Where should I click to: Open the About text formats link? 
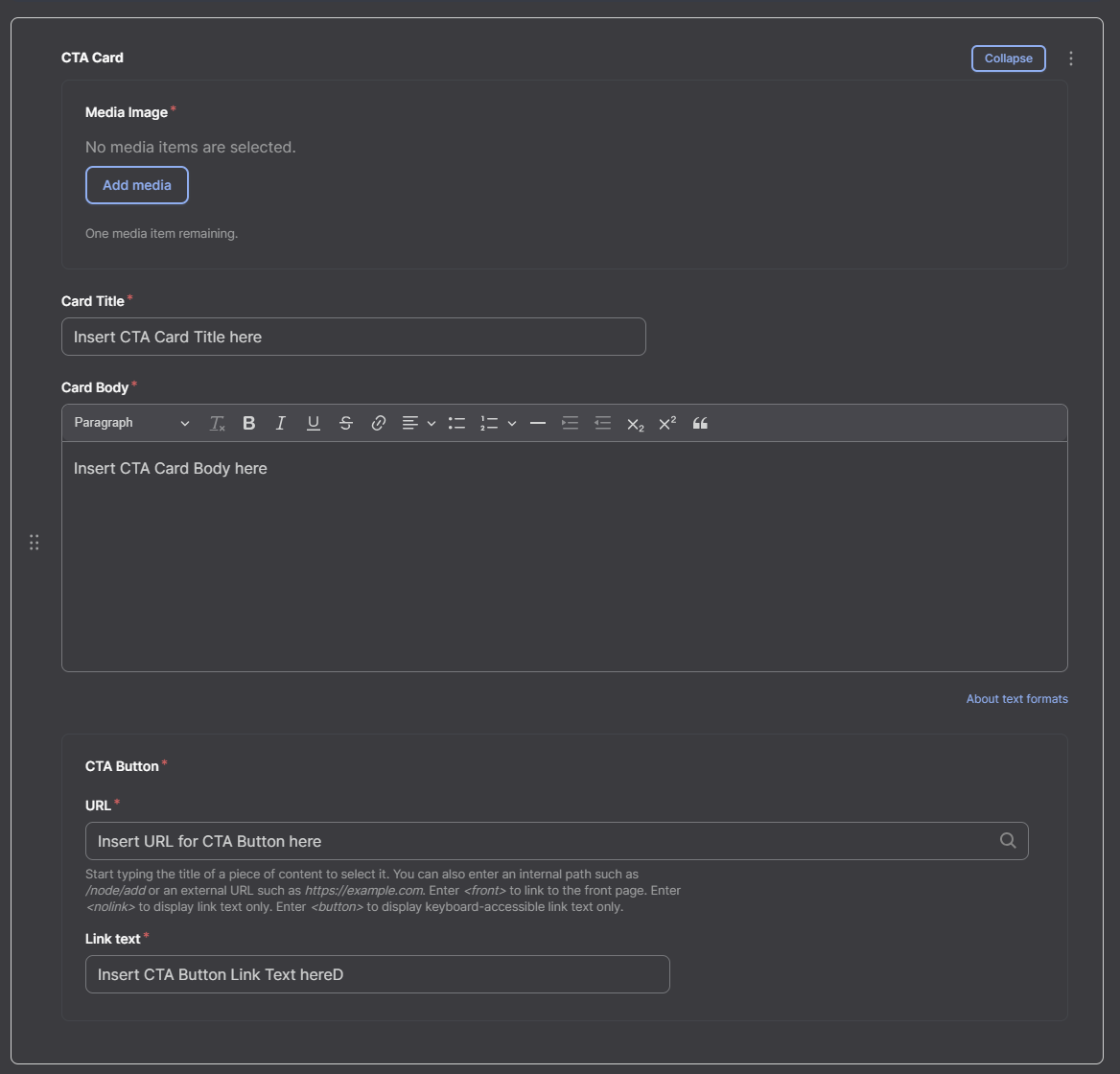click(1016, 698)
